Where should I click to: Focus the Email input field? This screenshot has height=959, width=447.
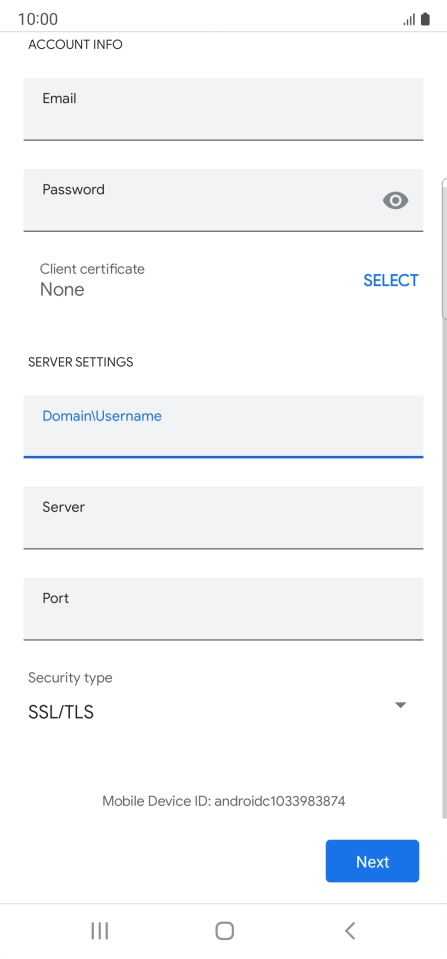tap(223, 109)
